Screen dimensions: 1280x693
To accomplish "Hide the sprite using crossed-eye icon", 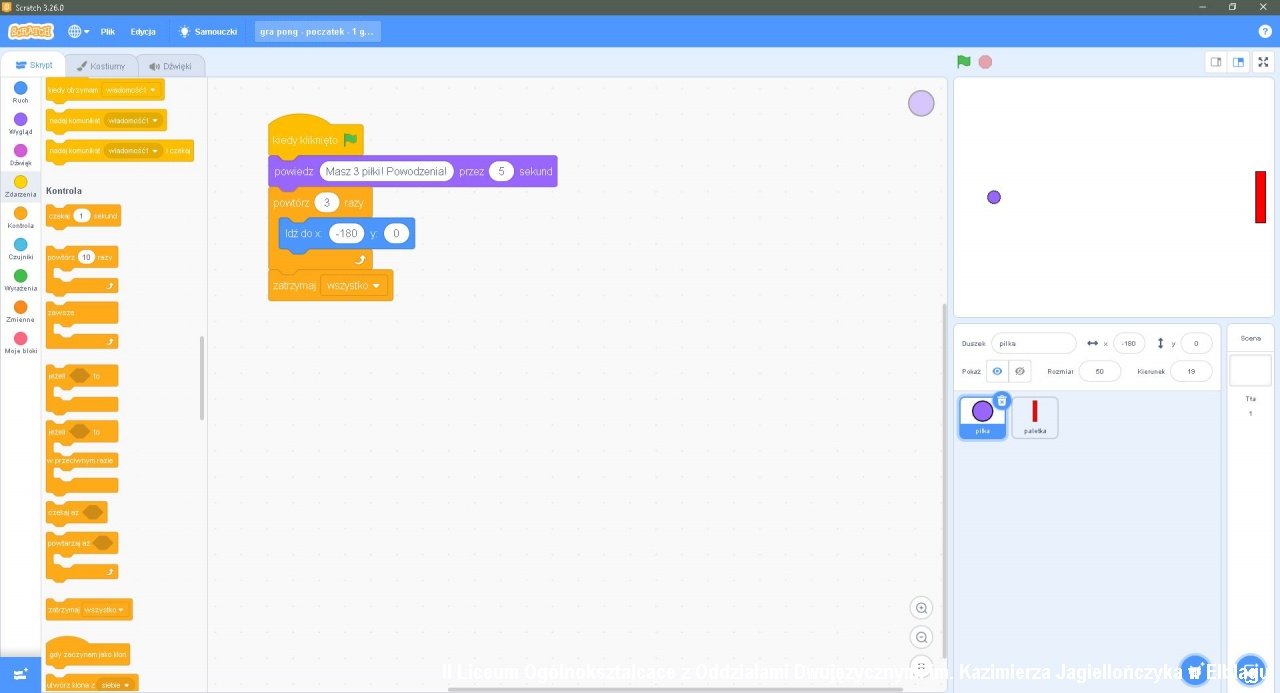I will pyautogui.click(x=1019, y=371).
